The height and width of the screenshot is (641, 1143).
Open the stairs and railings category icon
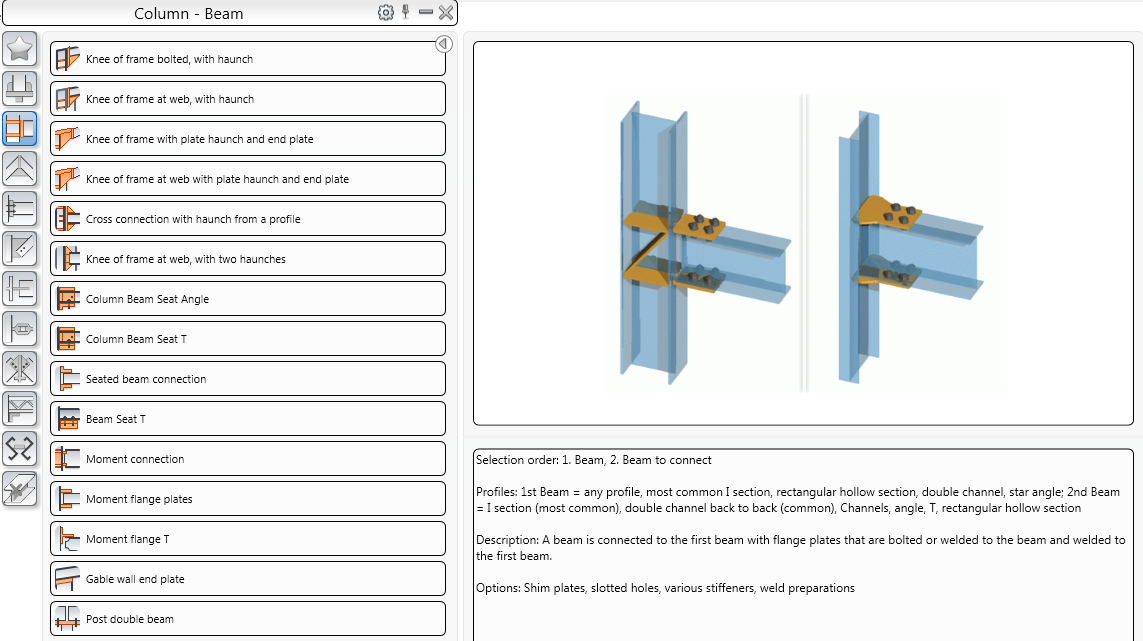point(20,408)
